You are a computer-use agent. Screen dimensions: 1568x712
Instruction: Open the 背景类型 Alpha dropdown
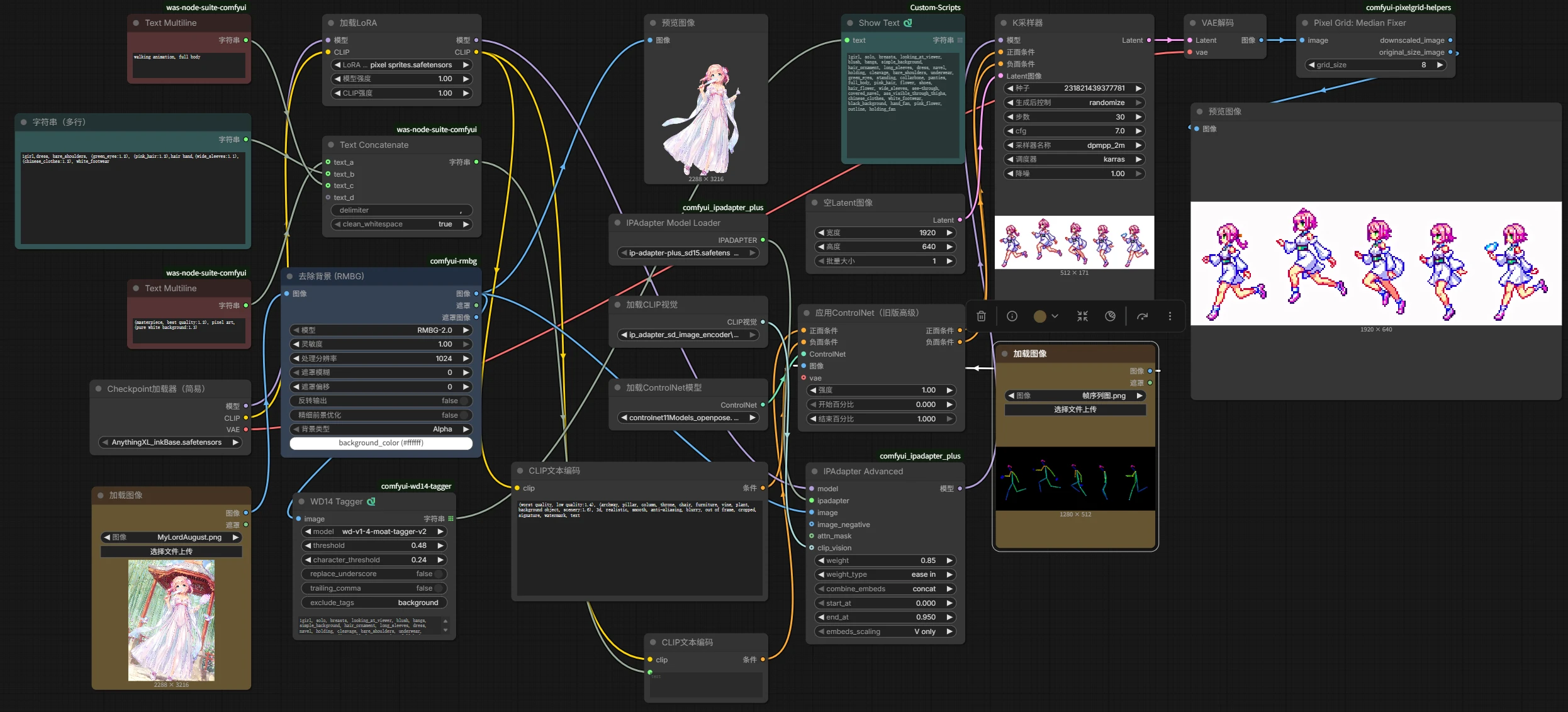click(381, 429)
